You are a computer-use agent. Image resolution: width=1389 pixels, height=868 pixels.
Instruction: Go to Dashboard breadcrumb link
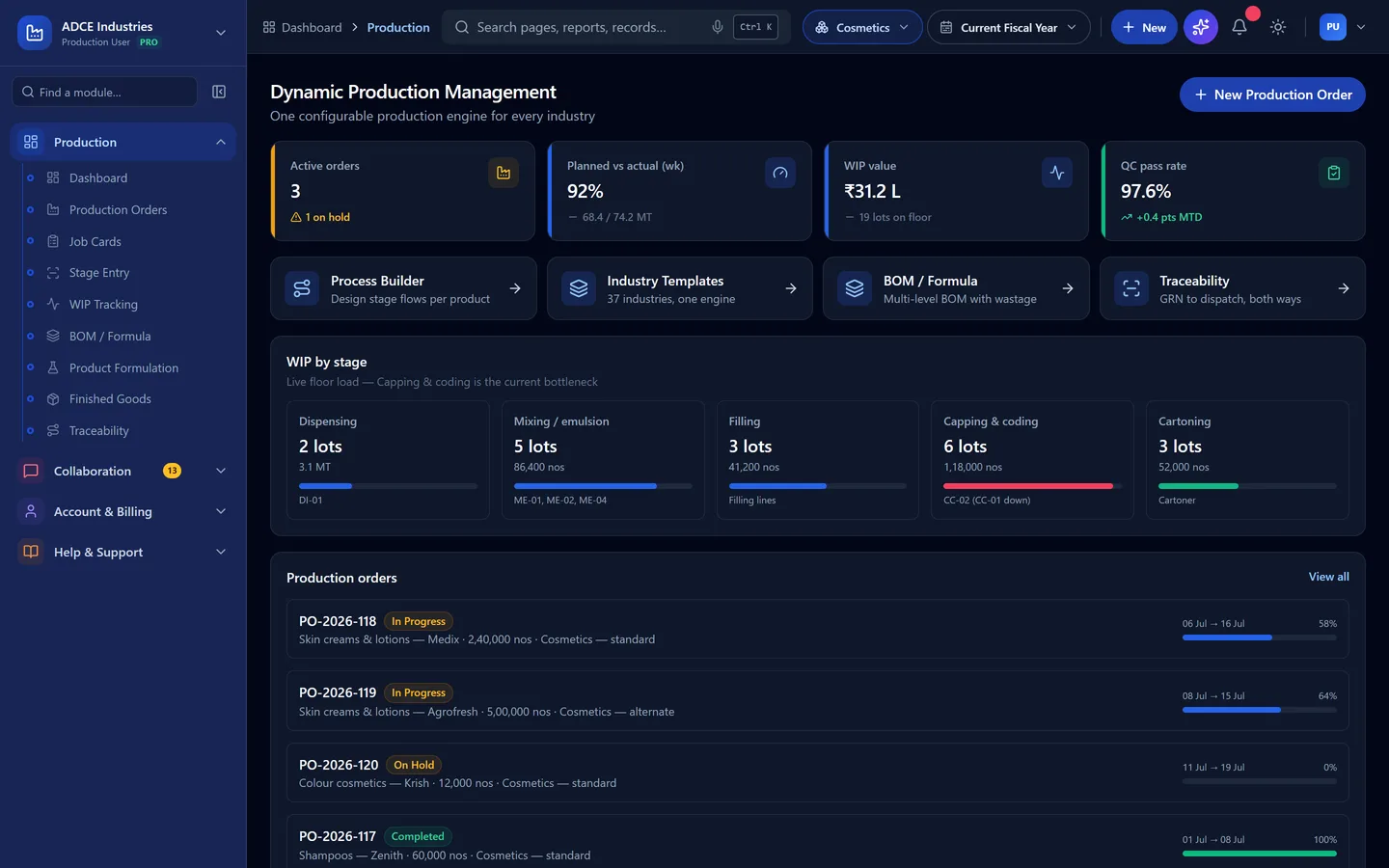tap(312, 27)
